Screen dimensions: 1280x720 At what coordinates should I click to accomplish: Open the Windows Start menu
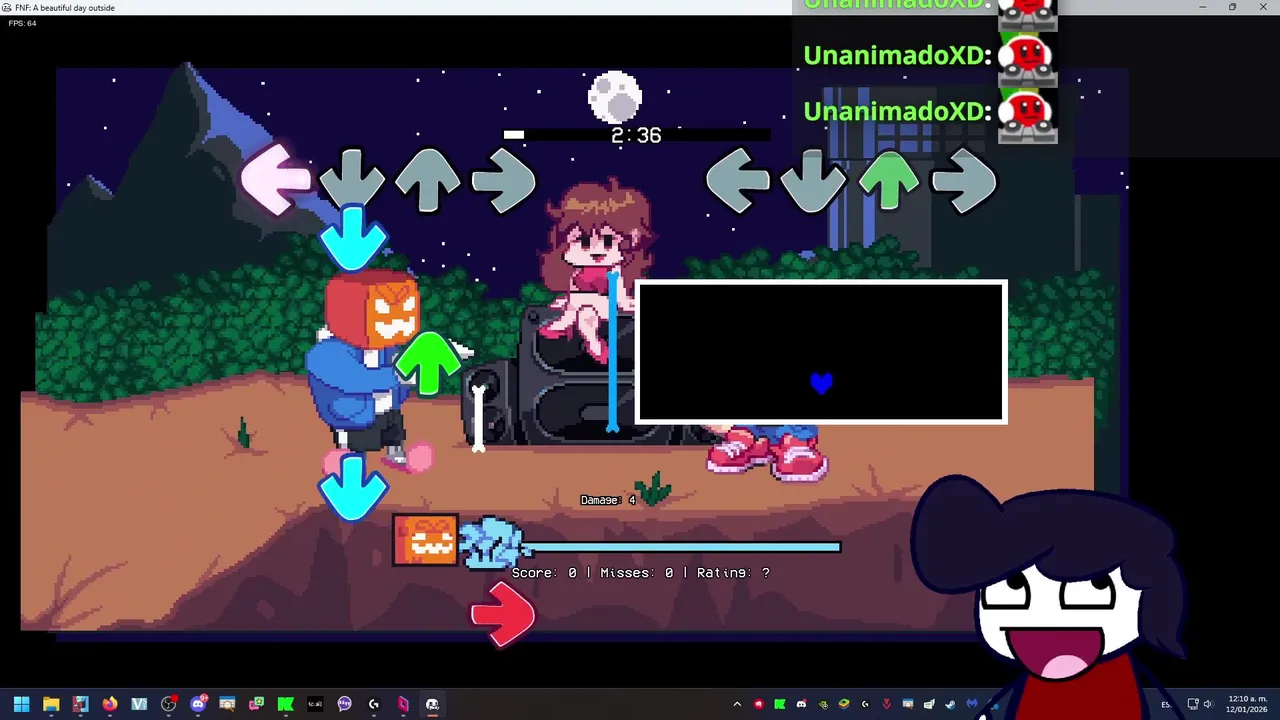21,704
